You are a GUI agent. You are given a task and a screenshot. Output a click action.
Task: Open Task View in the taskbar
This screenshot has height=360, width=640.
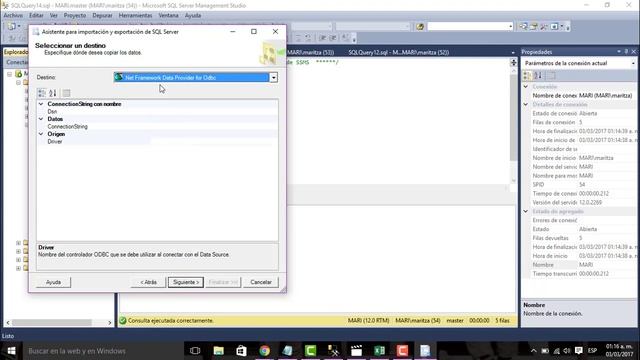[x=195, y=351]
